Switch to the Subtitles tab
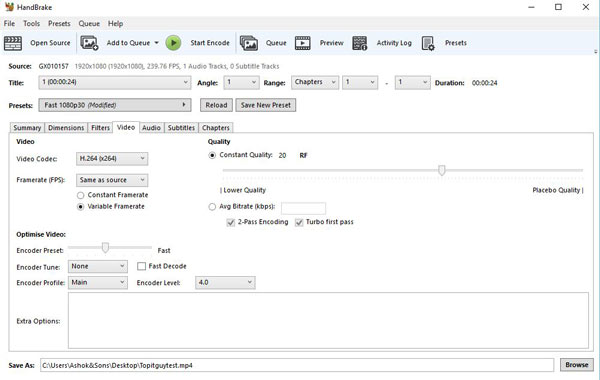 (x=181, y=128)
